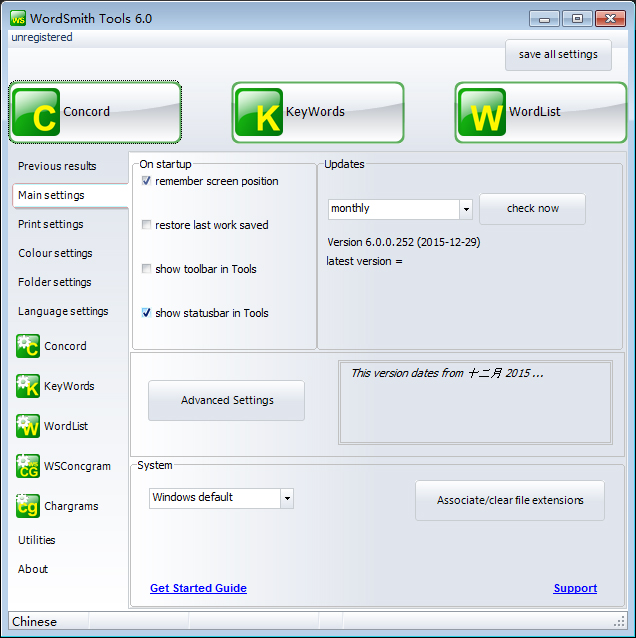Close the WordSmith Tools window
Screen dimensions: 636x638
(610, 19)
